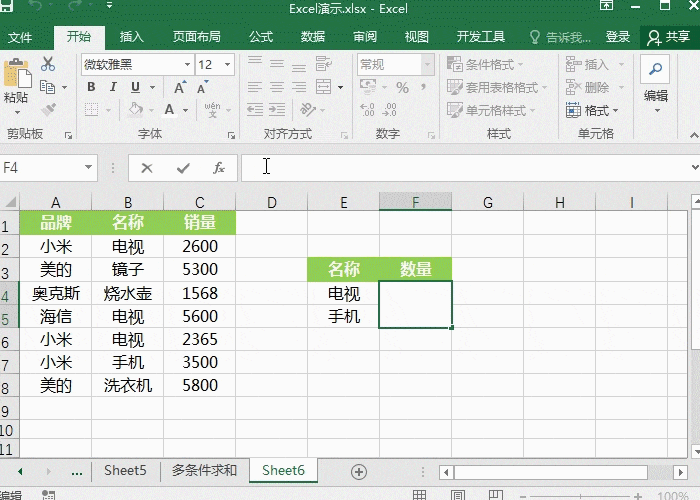The image size is (700, 500).
Task: Click the 插入 insert cells button
Action: [595, 64]
